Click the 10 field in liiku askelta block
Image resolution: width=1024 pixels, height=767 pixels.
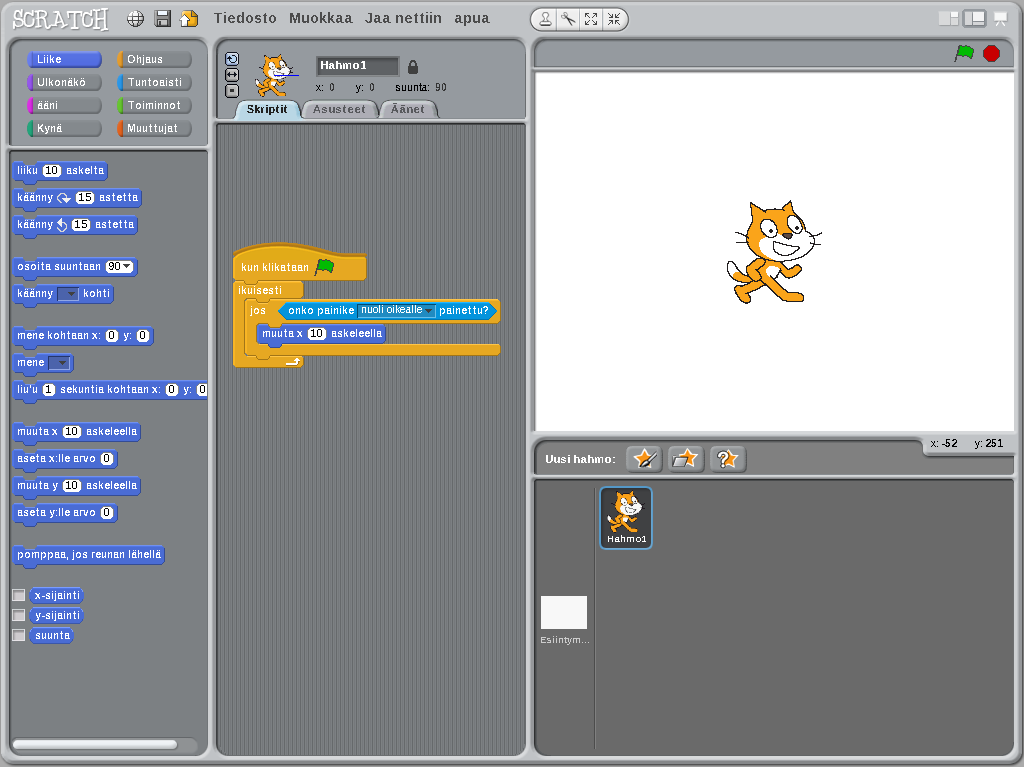click(x=52, y=171)
